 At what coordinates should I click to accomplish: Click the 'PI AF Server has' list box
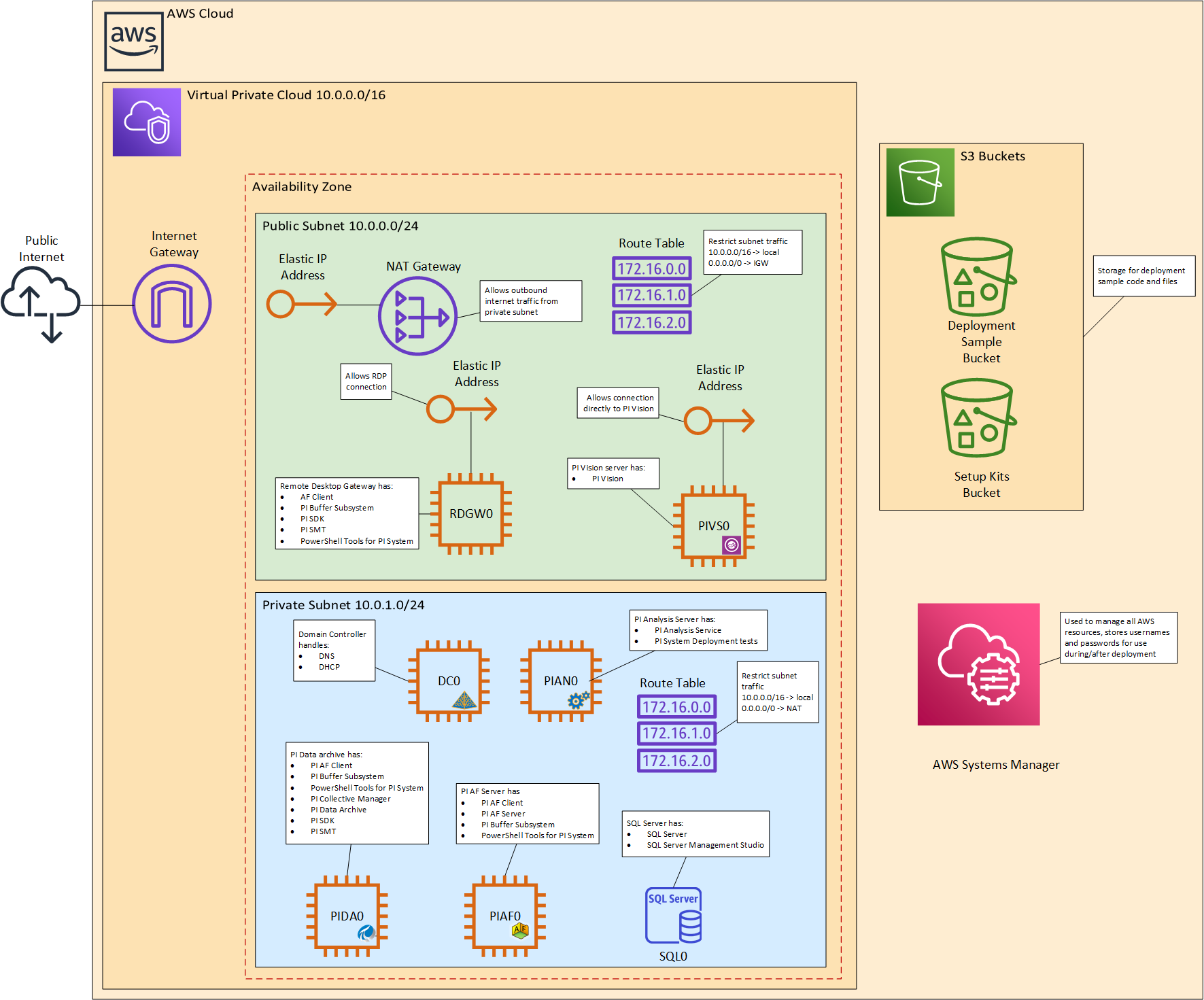(x=528, y=814)
